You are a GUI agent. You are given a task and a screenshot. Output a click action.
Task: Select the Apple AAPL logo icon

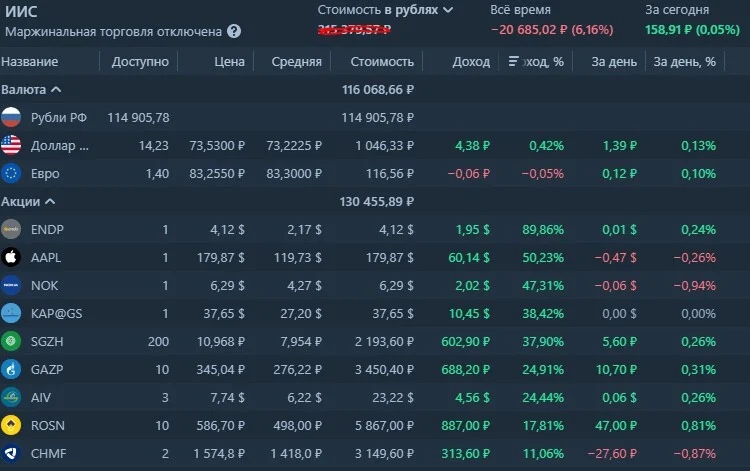click(x=11, y=257)
